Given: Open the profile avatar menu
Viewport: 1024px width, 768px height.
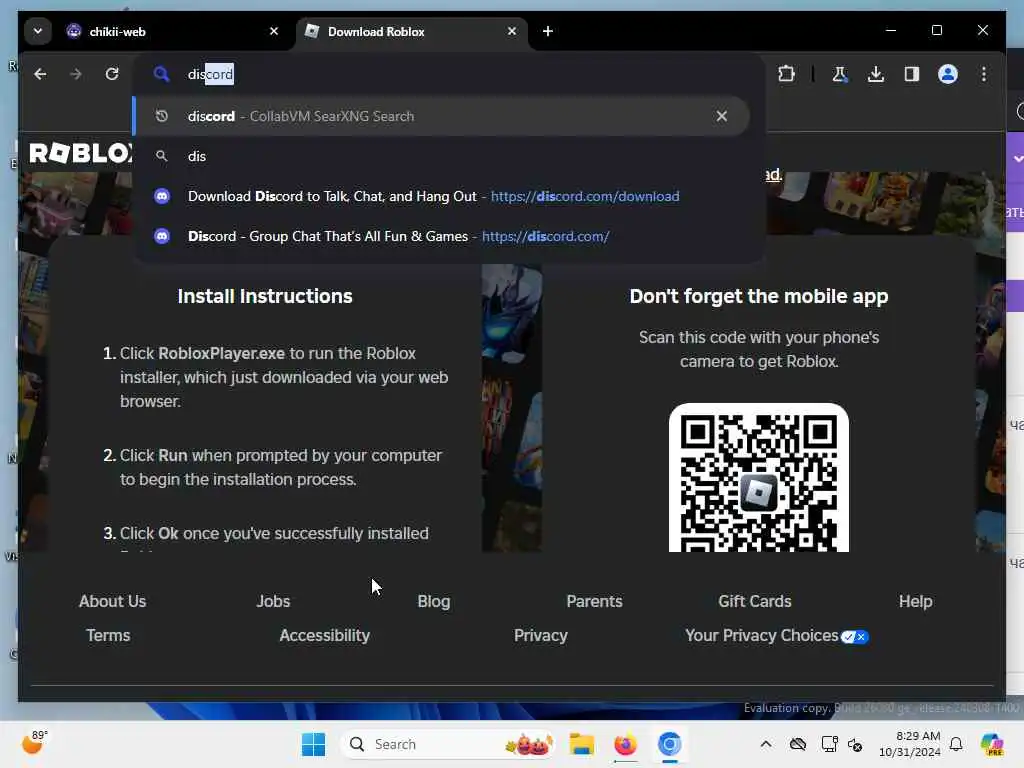Looking at the screenshot, I should (x=948, y=74).
